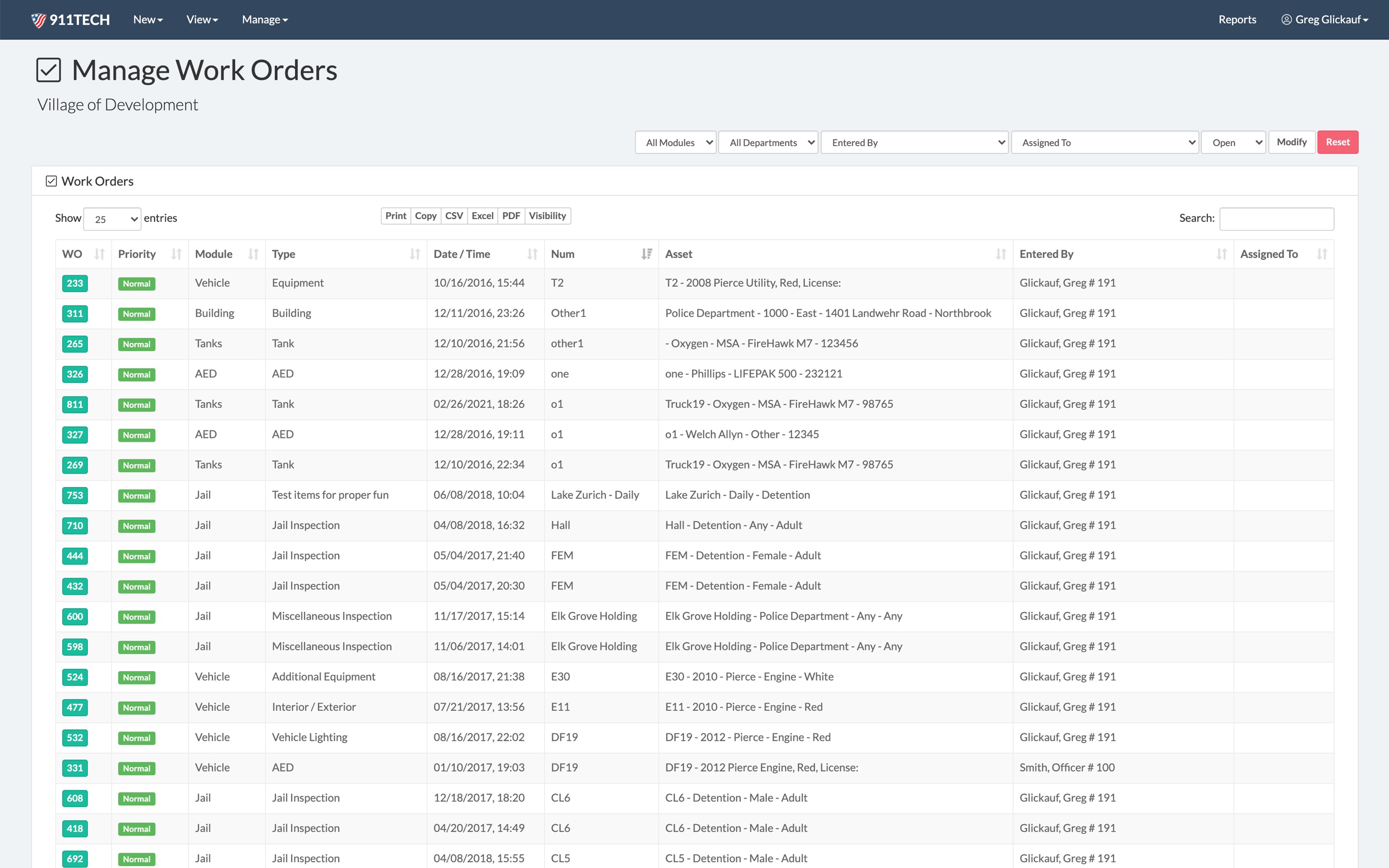Open the View menu in navbar
This screenshot has height=868, width=1389.
(x=202, y=19)
